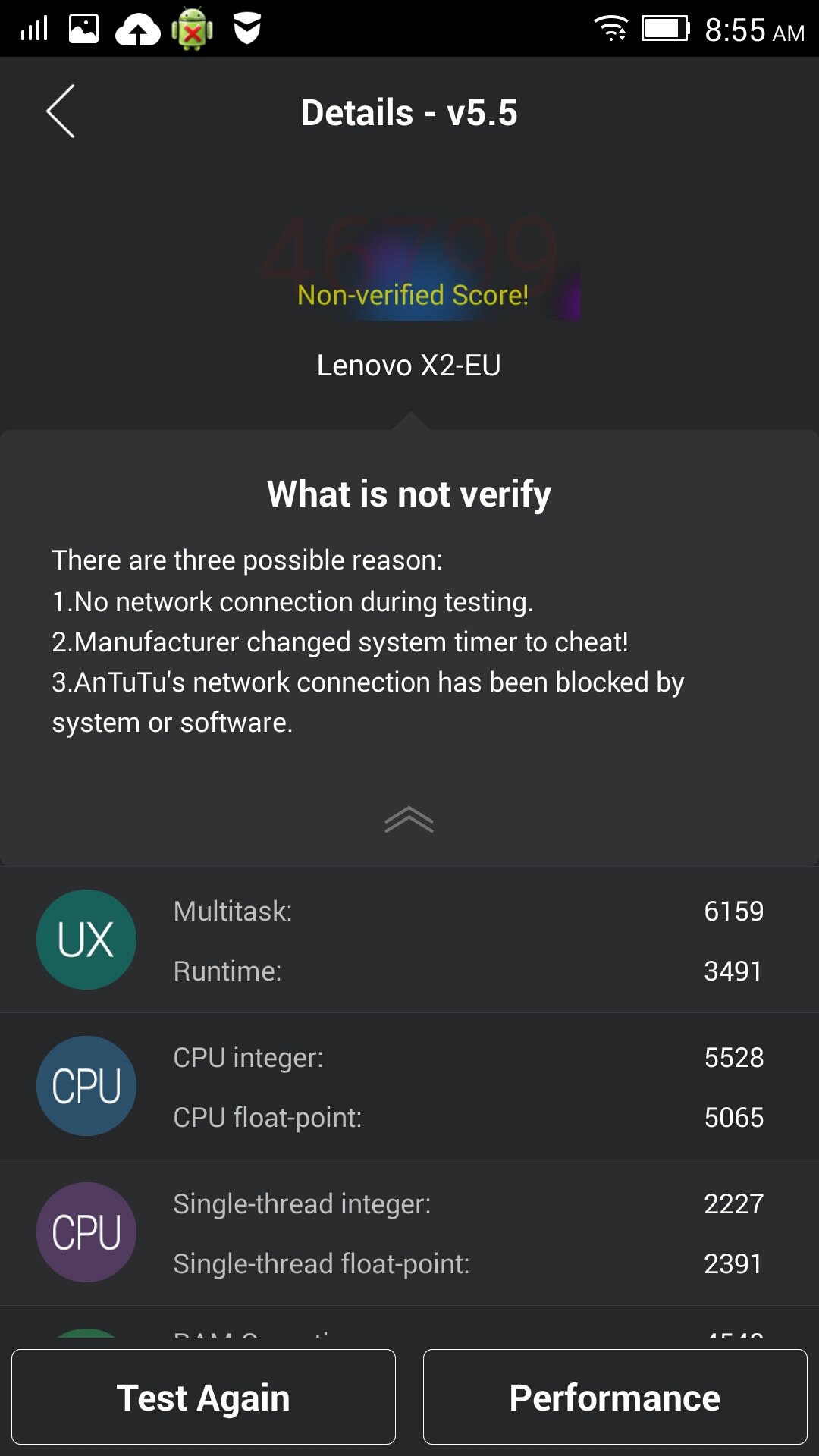This screenshot has height=1456, width=819.
Task: Tap the Android debug status icon
Action: (193, 30)
